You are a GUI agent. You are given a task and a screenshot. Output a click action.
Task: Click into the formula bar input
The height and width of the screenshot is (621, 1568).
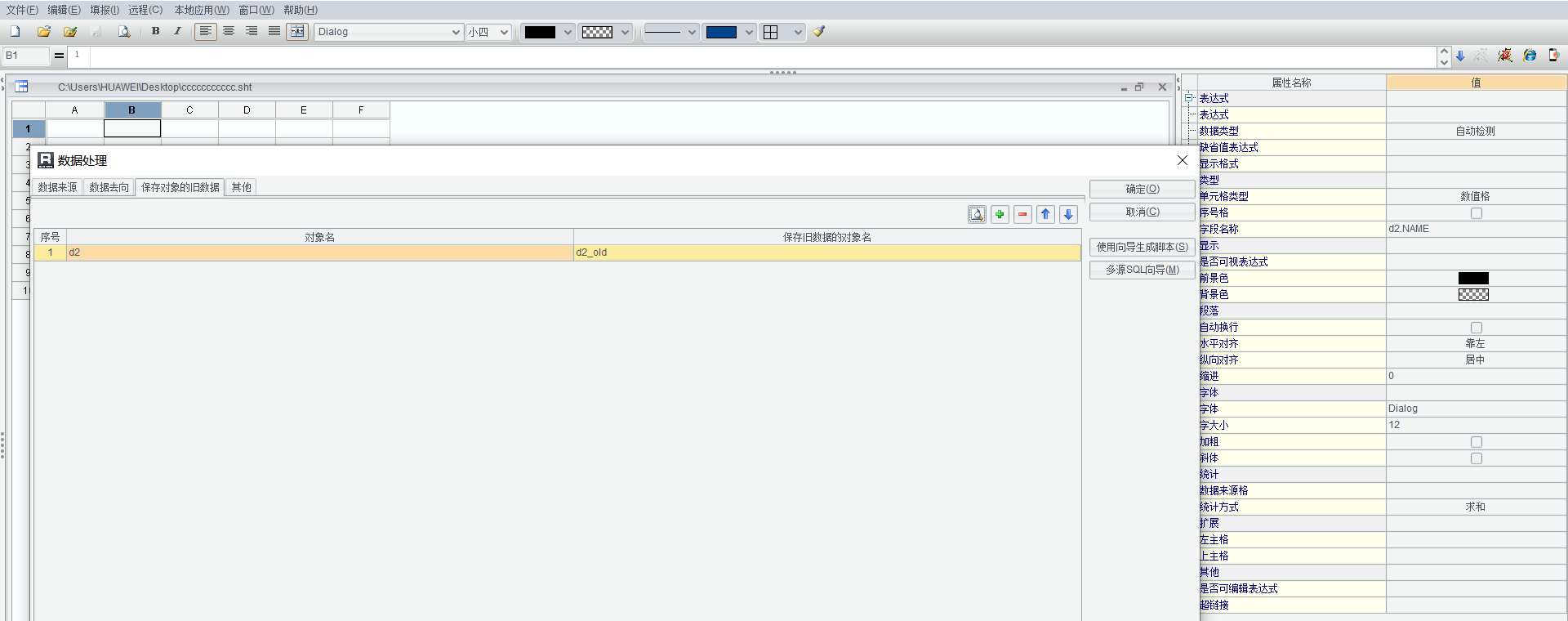(x=763, y=56)
